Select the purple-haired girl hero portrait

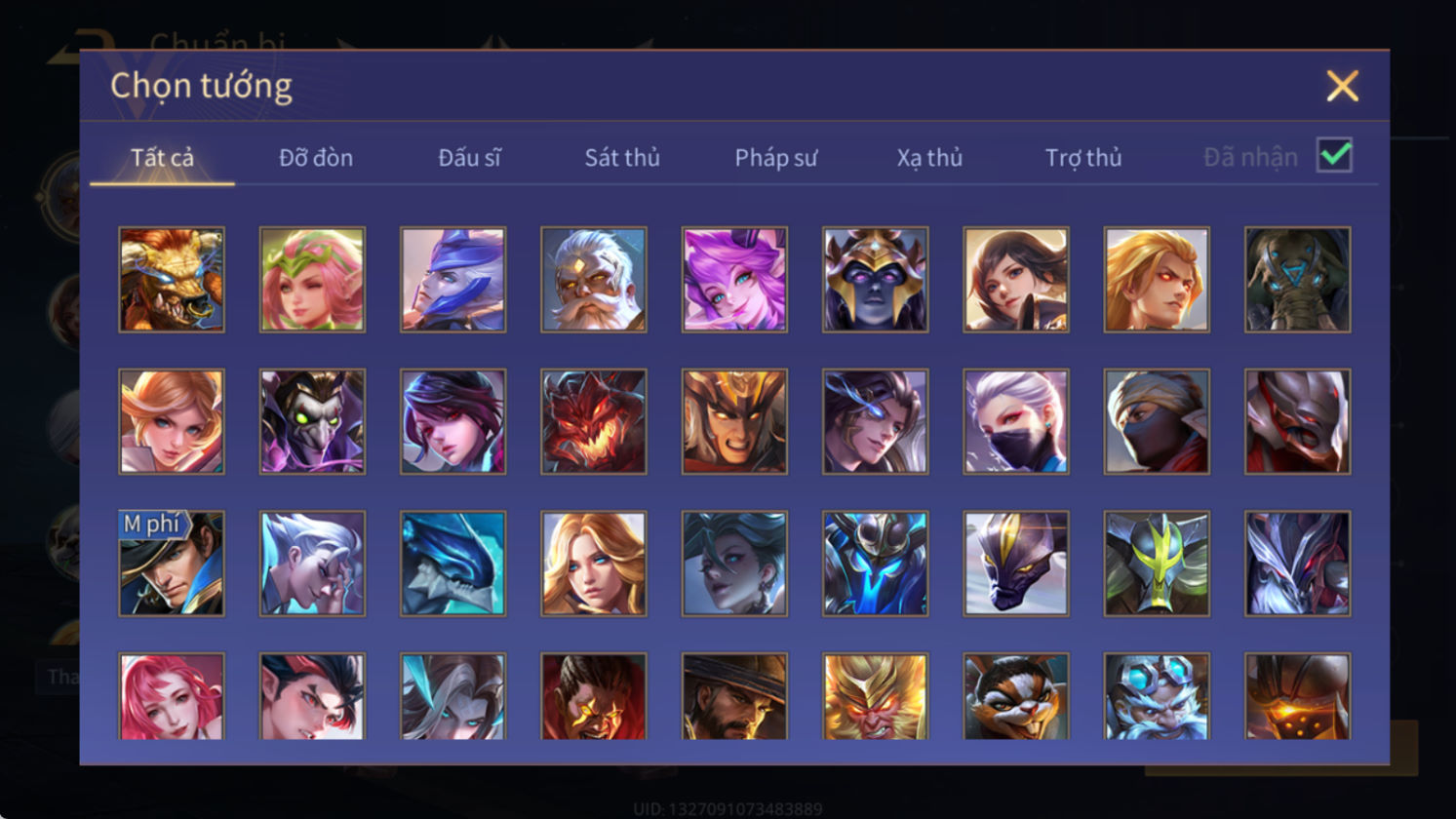click(x=734, y=280)
